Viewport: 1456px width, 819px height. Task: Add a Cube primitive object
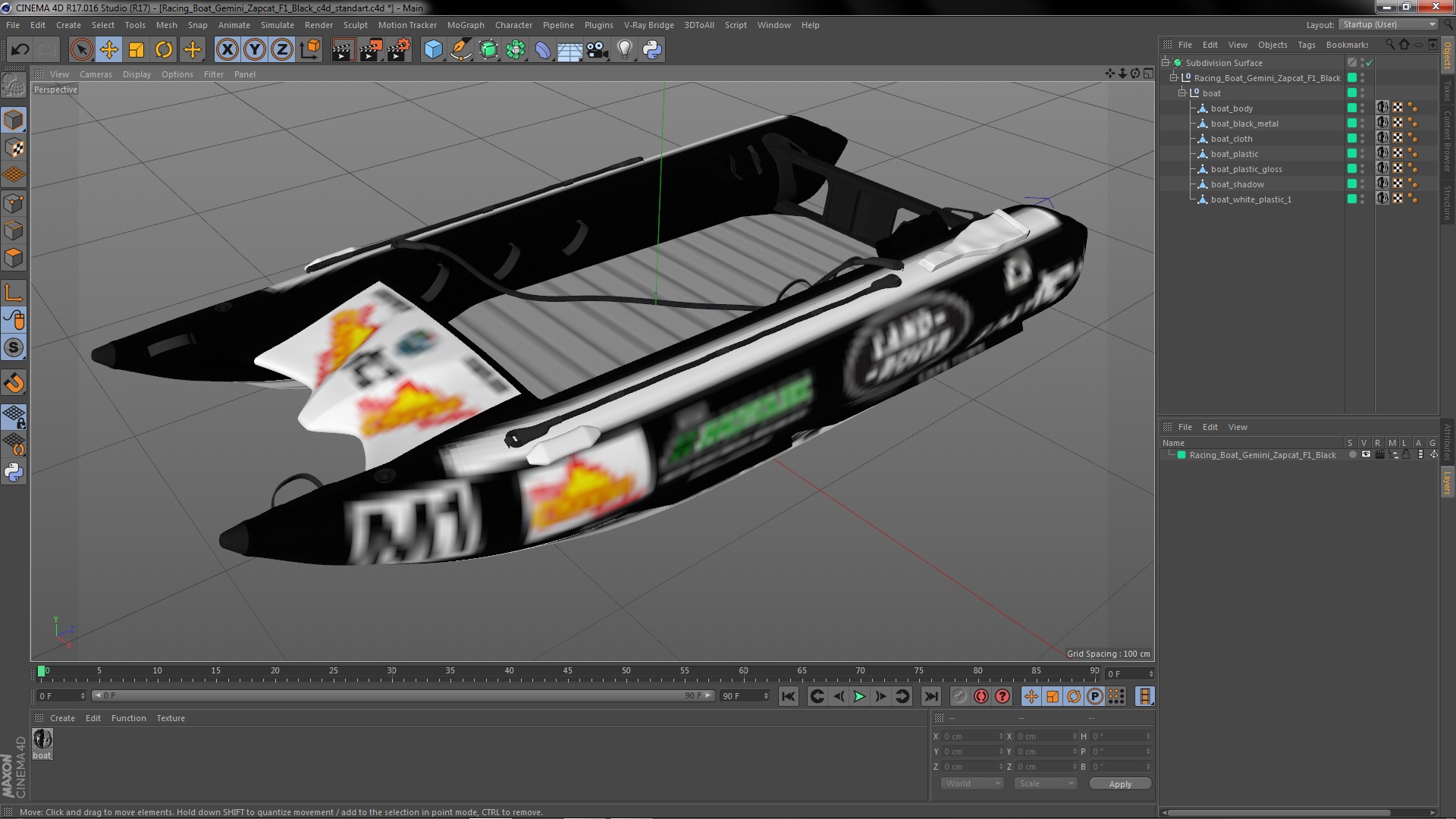pos(433,50)
